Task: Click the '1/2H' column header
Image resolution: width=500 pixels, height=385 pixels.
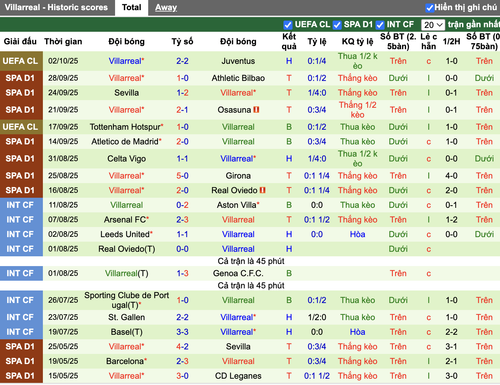Action: [451, 42]
